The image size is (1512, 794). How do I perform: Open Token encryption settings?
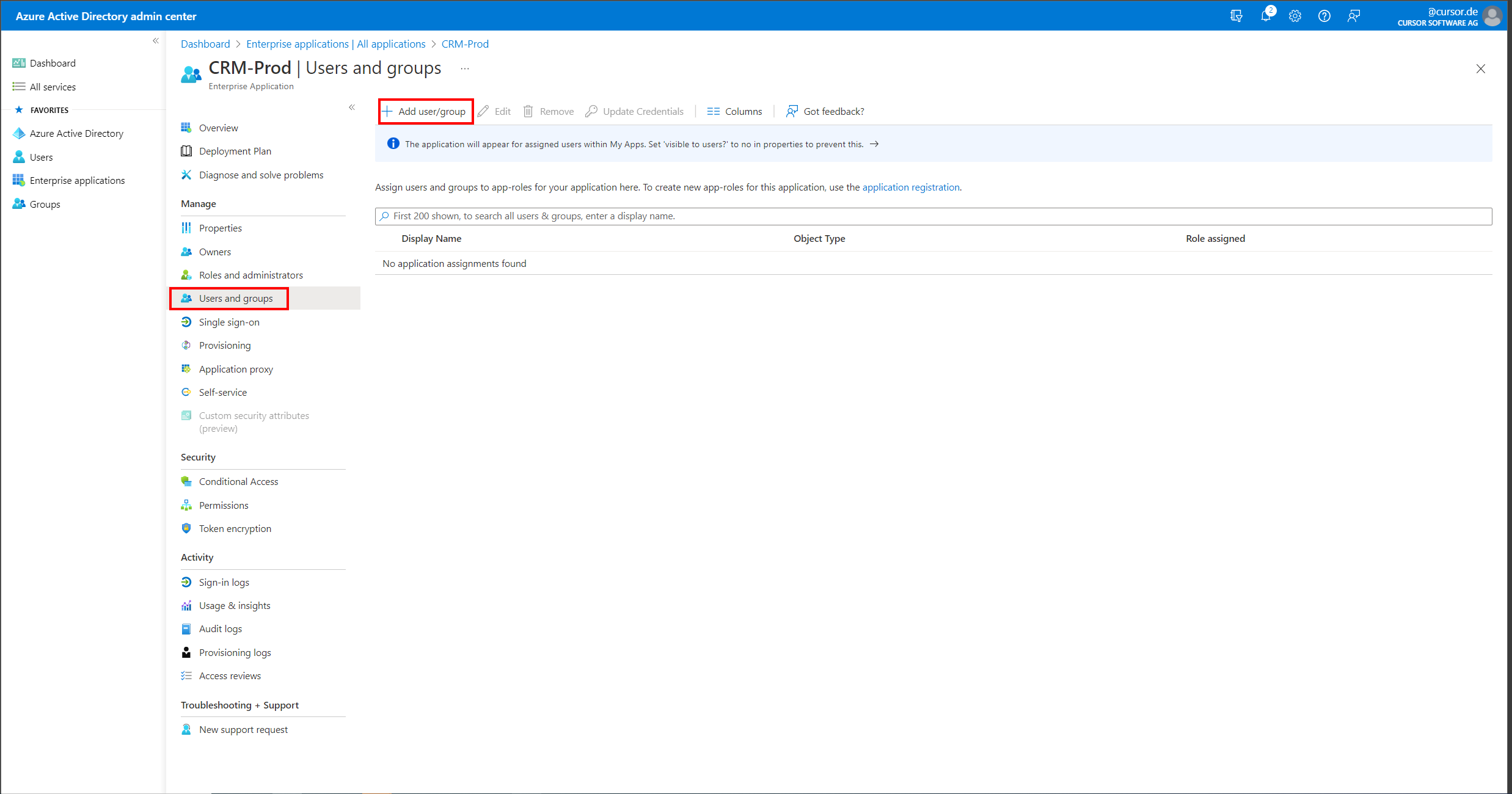click(x=235, y=528)
